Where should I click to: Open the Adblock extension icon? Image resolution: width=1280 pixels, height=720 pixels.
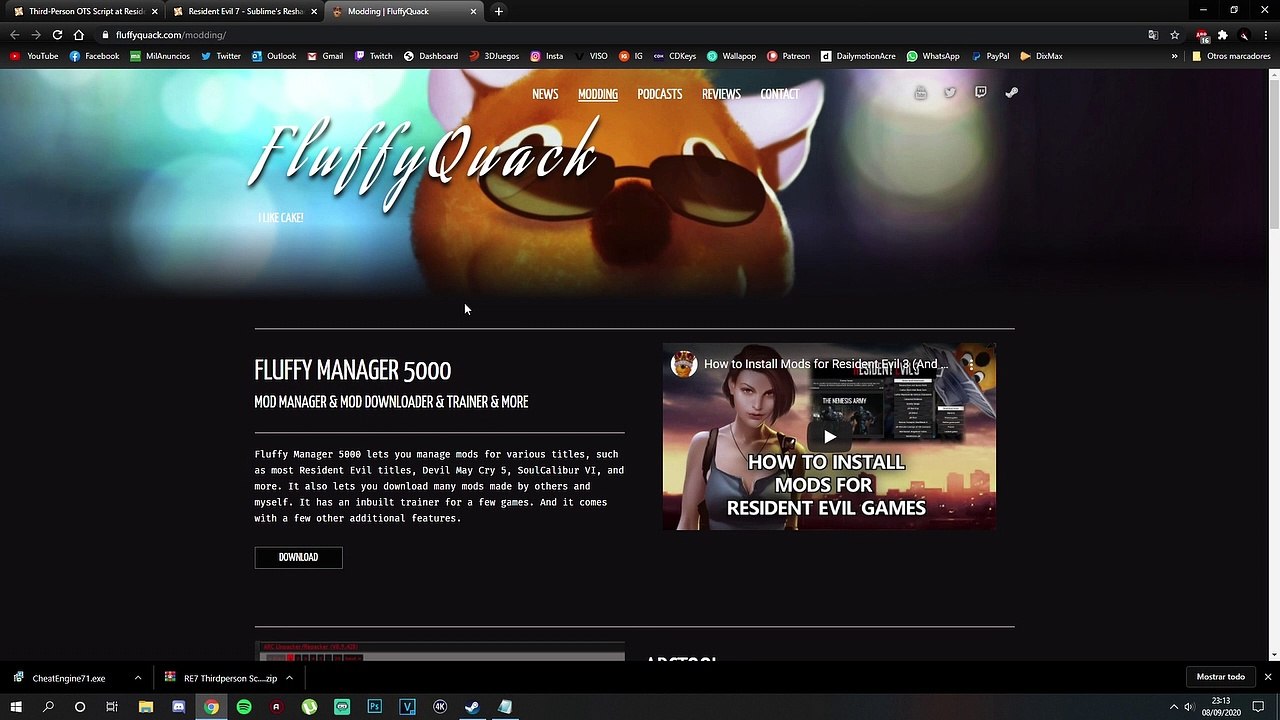pyautogui.click(x=1202, y=35)
